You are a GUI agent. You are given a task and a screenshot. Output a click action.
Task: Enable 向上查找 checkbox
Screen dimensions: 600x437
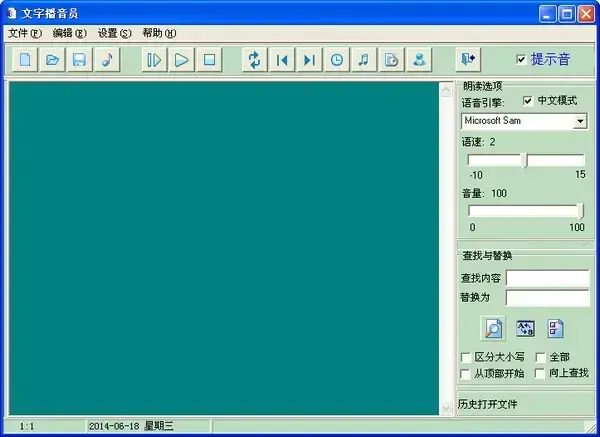tap(540, 373)
